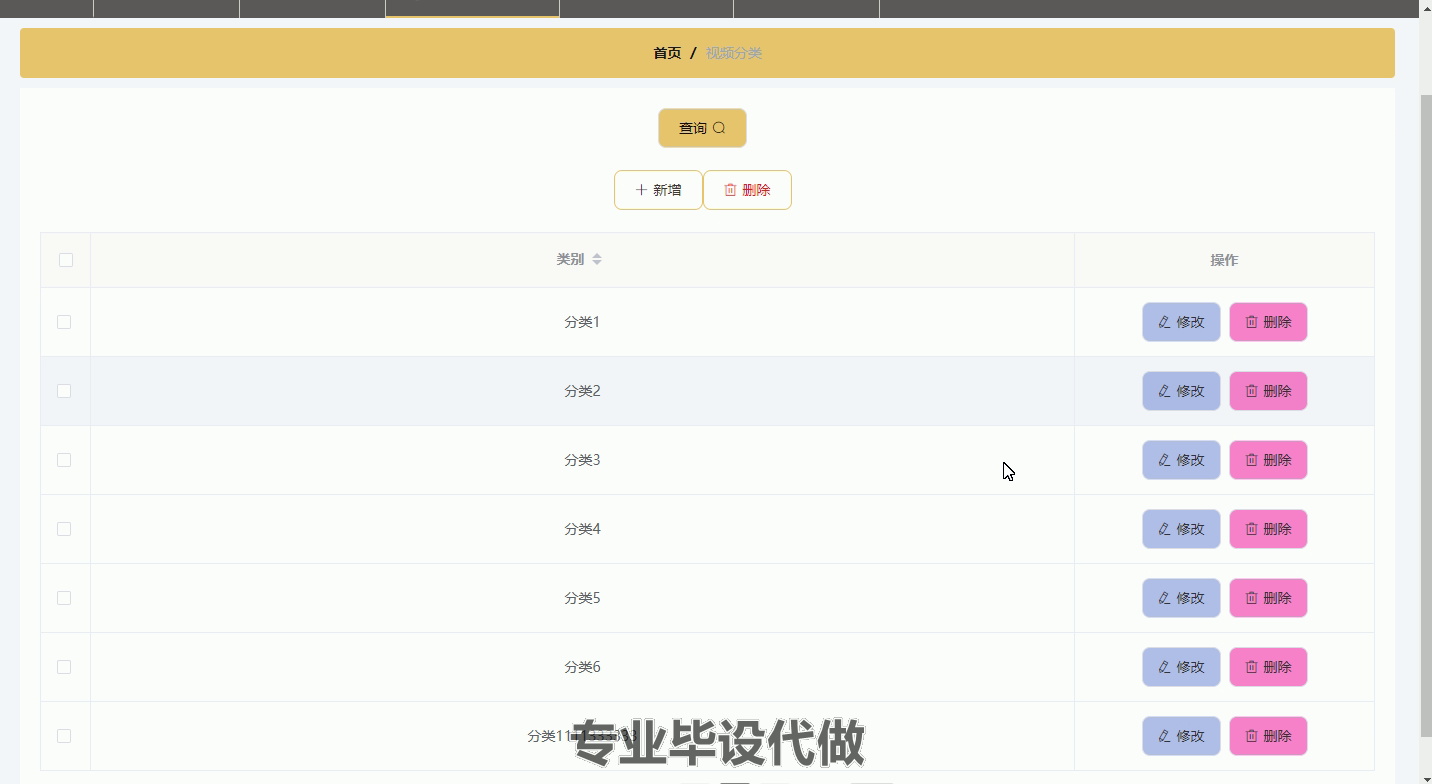
Task: Click the 分类6 category cell
Action: click(x=582, y=667)
